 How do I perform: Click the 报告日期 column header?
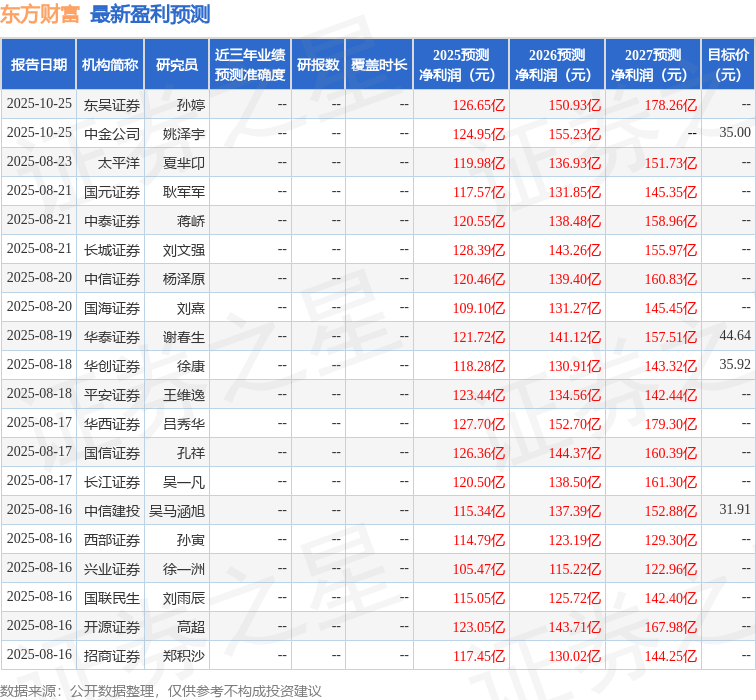(x=39, y=64)
